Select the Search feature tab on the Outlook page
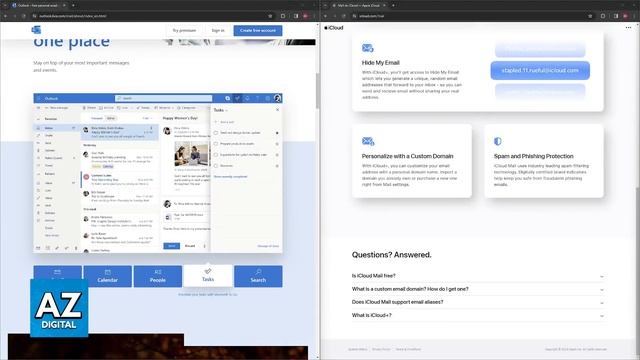 [258, 276]
